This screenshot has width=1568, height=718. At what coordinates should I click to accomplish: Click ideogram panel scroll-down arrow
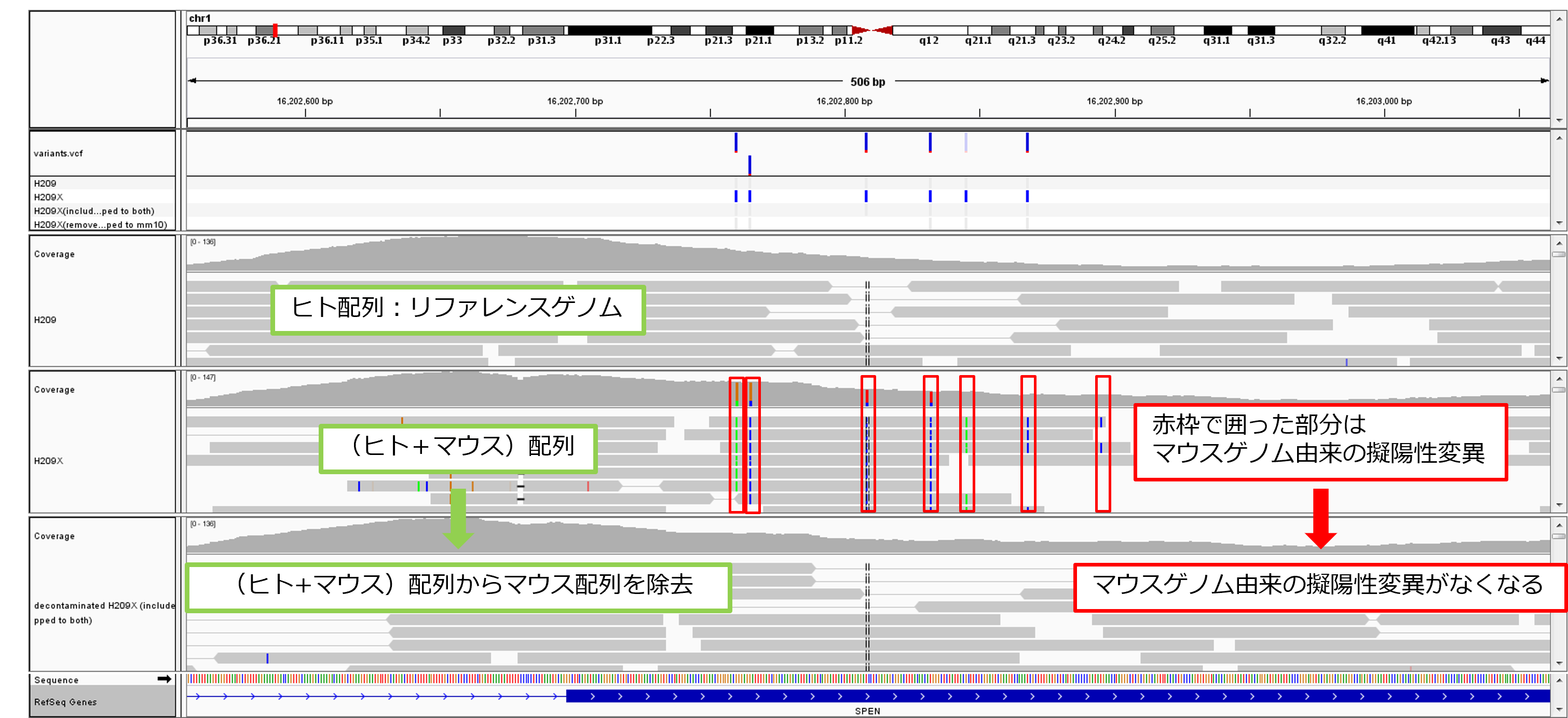coord(1559,120)
